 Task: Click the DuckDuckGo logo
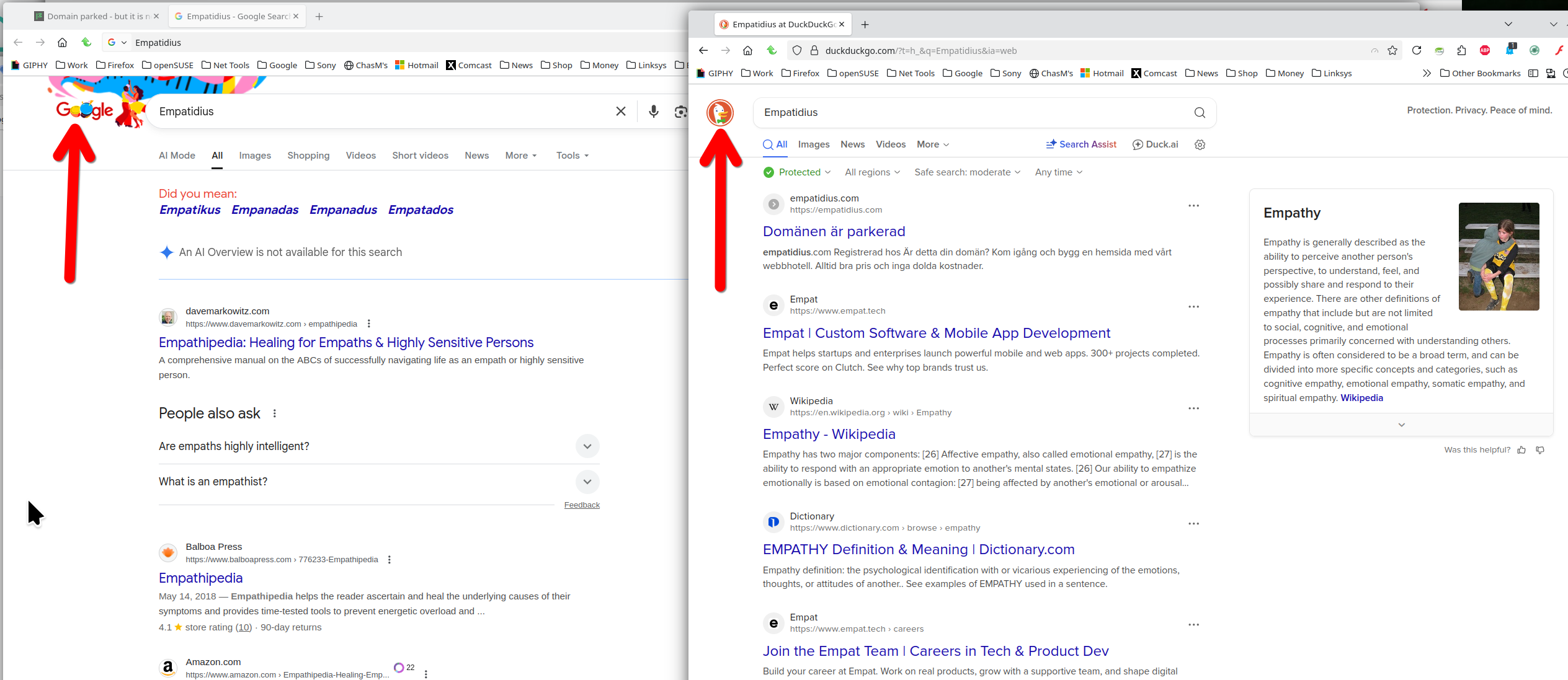[719, 113]
